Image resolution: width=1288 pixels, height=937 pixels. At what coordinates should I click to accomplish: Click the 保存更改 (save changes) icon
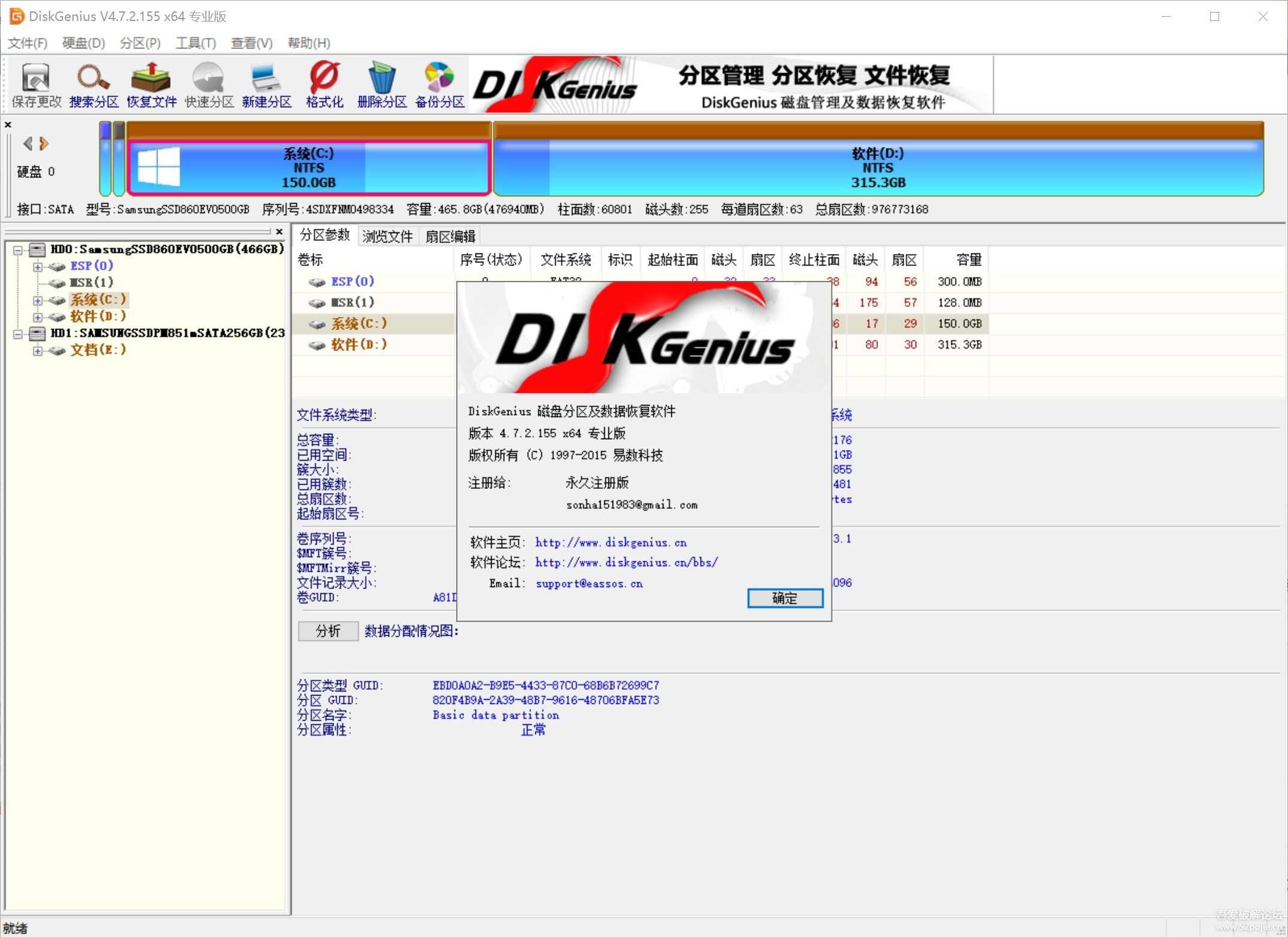(35, 84)
